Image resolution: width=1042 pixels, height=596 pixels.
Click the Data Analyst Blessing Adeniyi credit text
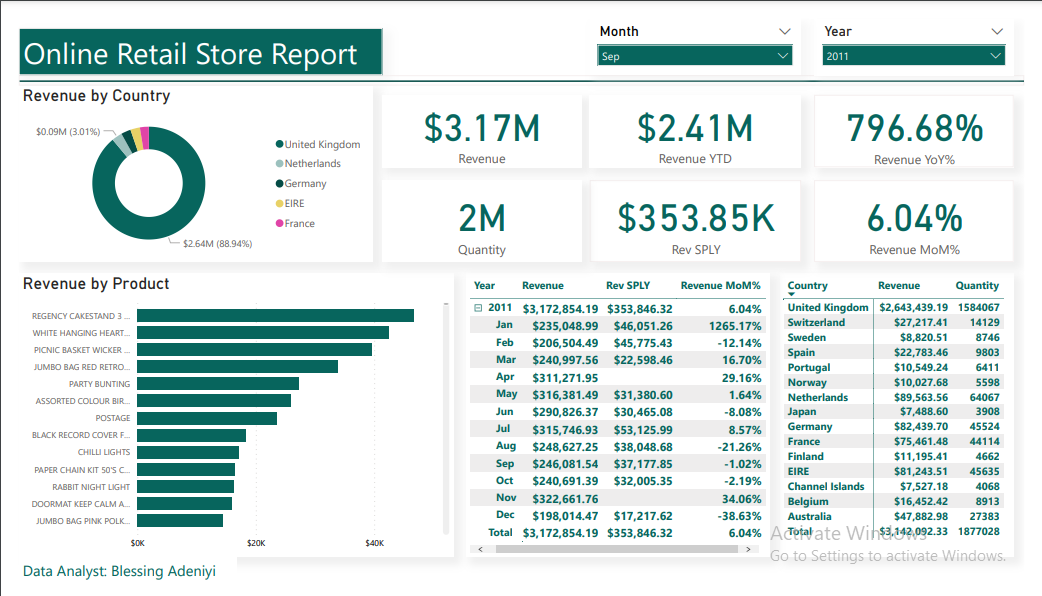119,571
